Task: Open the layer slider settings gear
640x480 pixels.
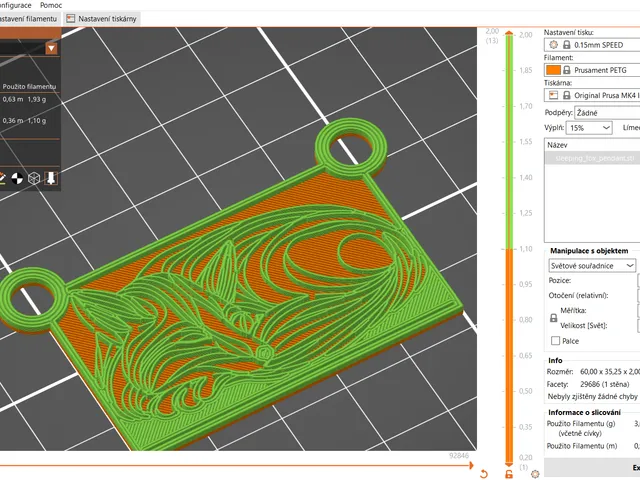Action: click(535, 474)
